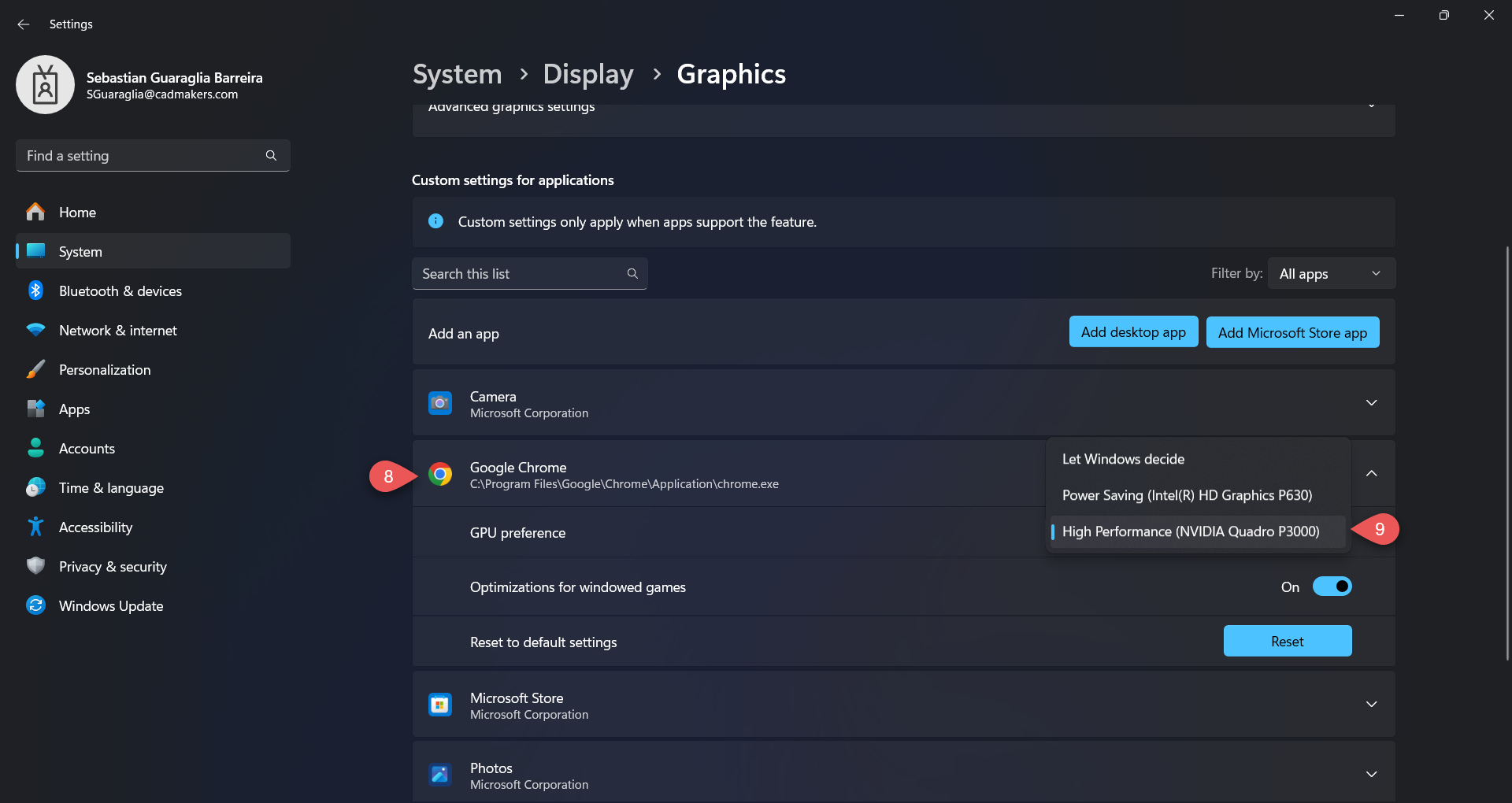Go to System in breadcrumb
Viewport: 1512px width, 803px height.
pyautogui.click(x=457, y=74)
